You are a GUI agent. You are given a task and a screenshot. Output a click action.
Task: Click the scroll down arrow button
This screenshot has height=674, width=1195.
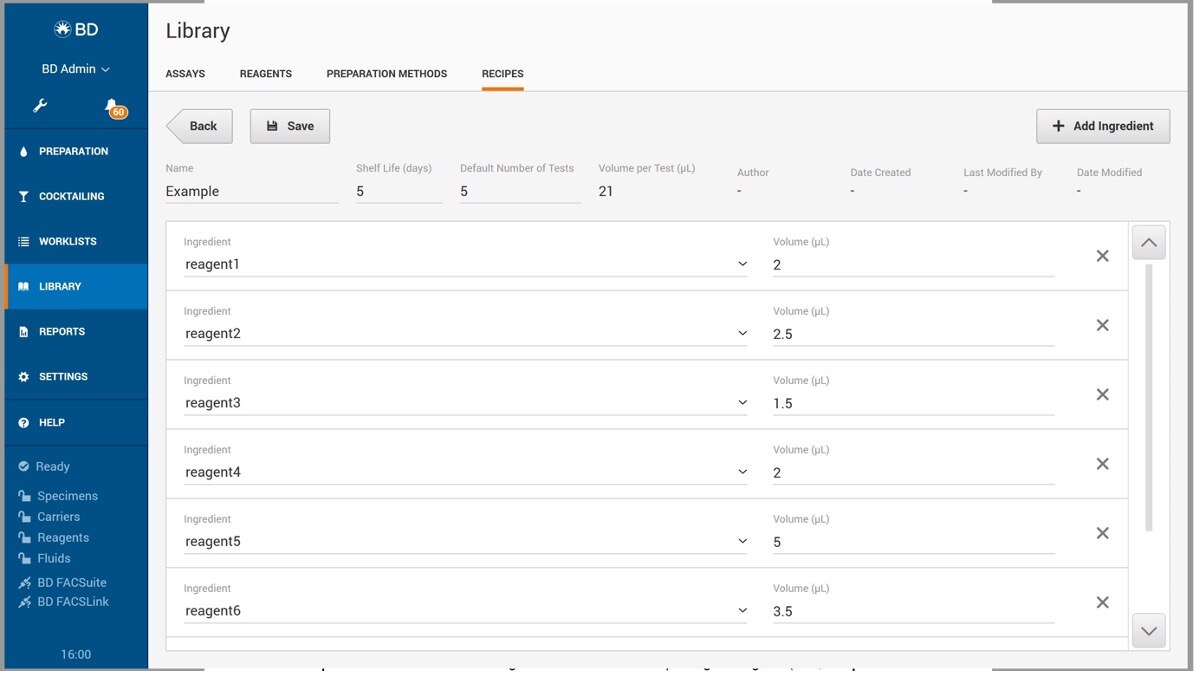tap(1149, 631)
